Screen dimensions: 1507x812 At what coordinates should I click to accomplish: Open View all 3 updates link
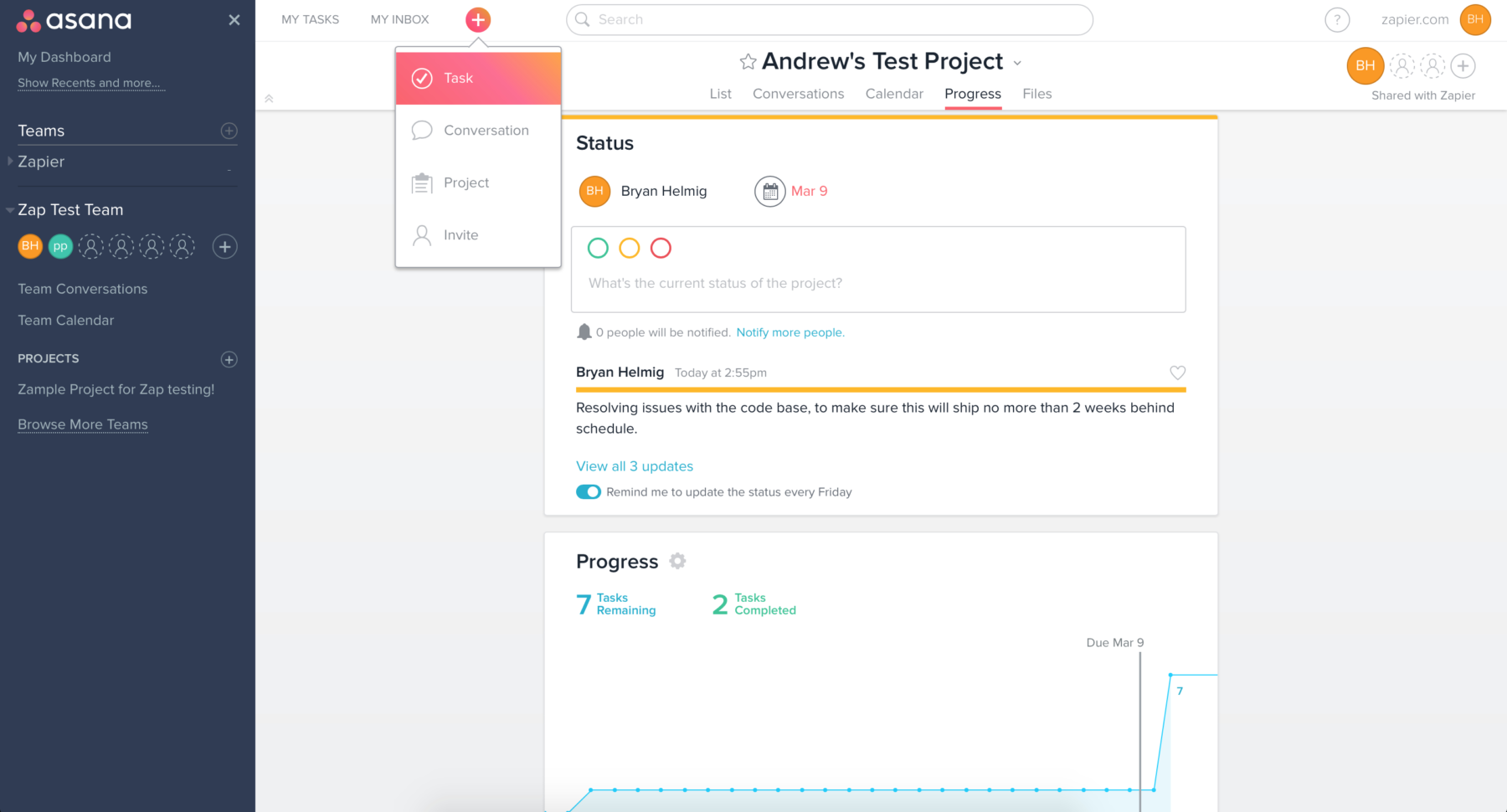pyautogui.click(x=635, y=466)
